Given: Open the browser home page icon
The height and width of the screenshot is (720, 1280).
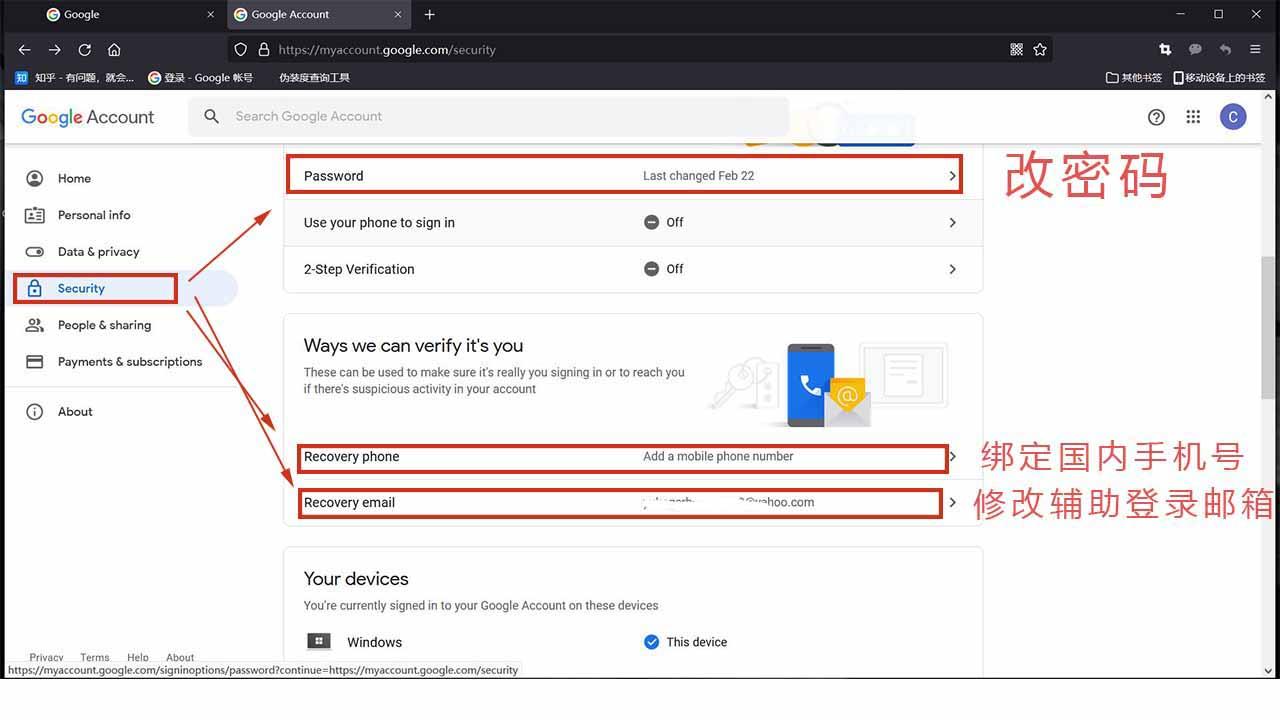Looking at the screenshot, I should (114, 49).
